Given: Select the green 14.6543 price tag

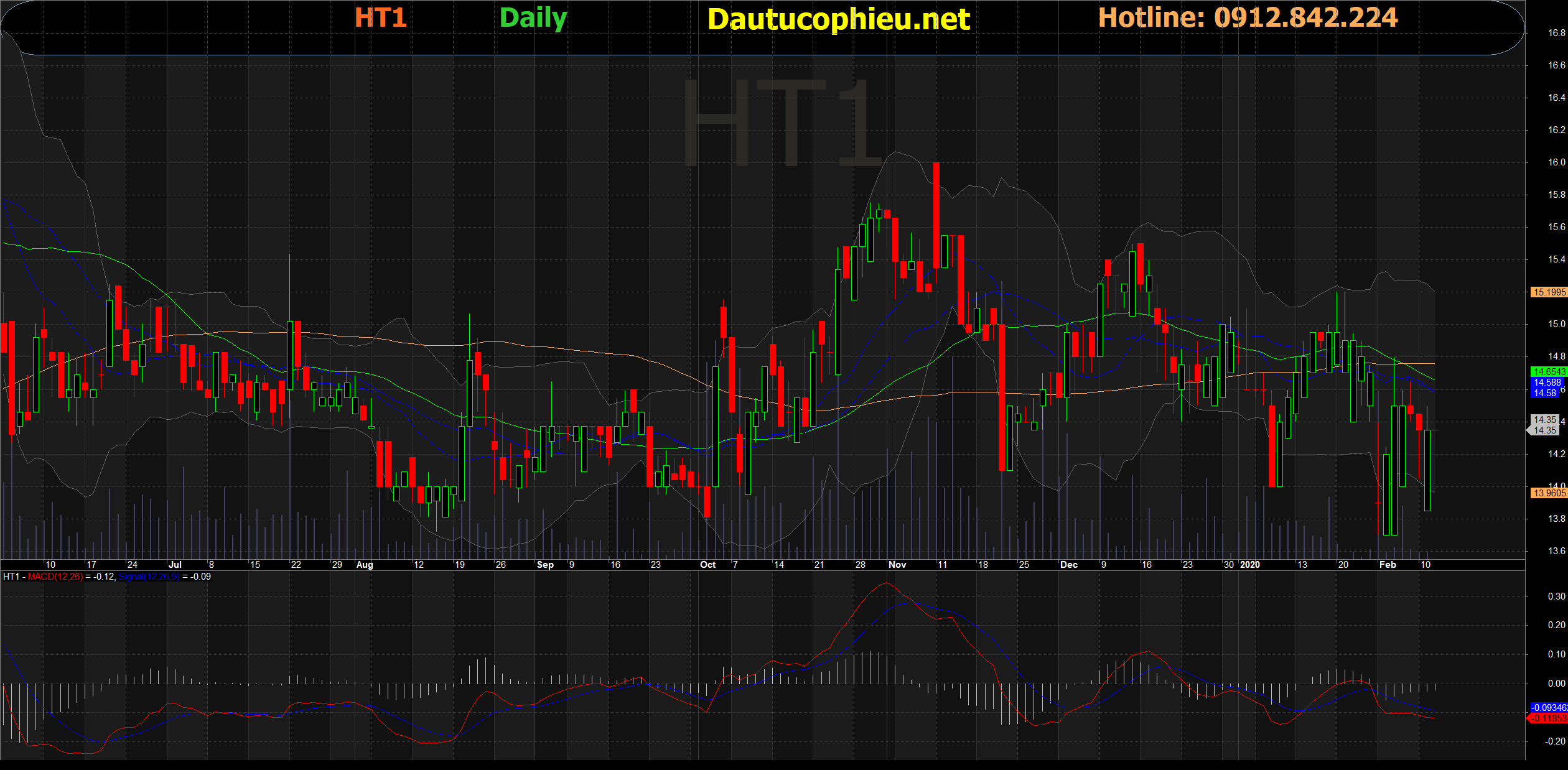Looking at the screenshot, I should click(1548, 372).
